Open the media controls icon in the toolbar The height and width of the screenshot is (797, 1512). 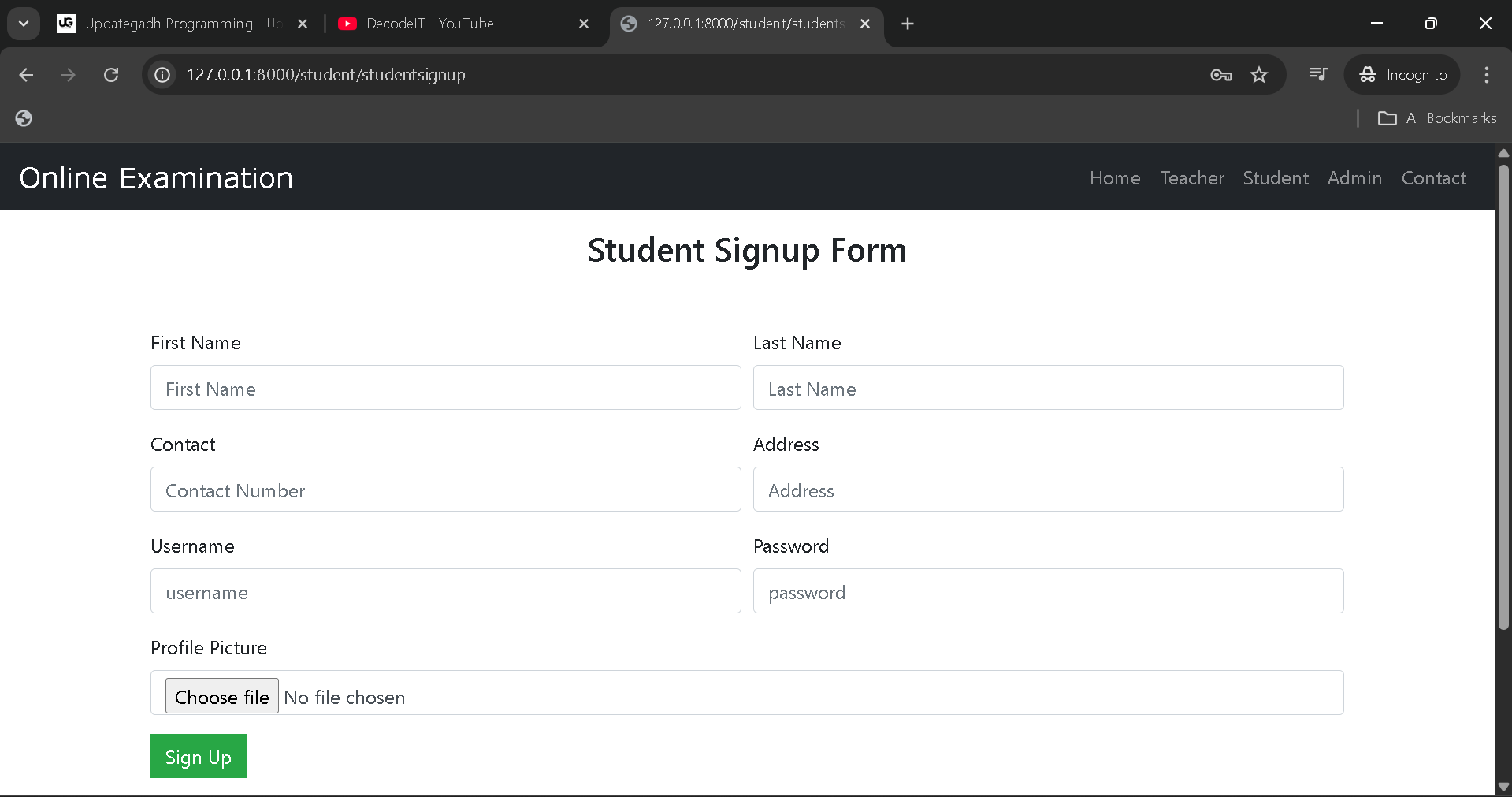point(1317,75)
